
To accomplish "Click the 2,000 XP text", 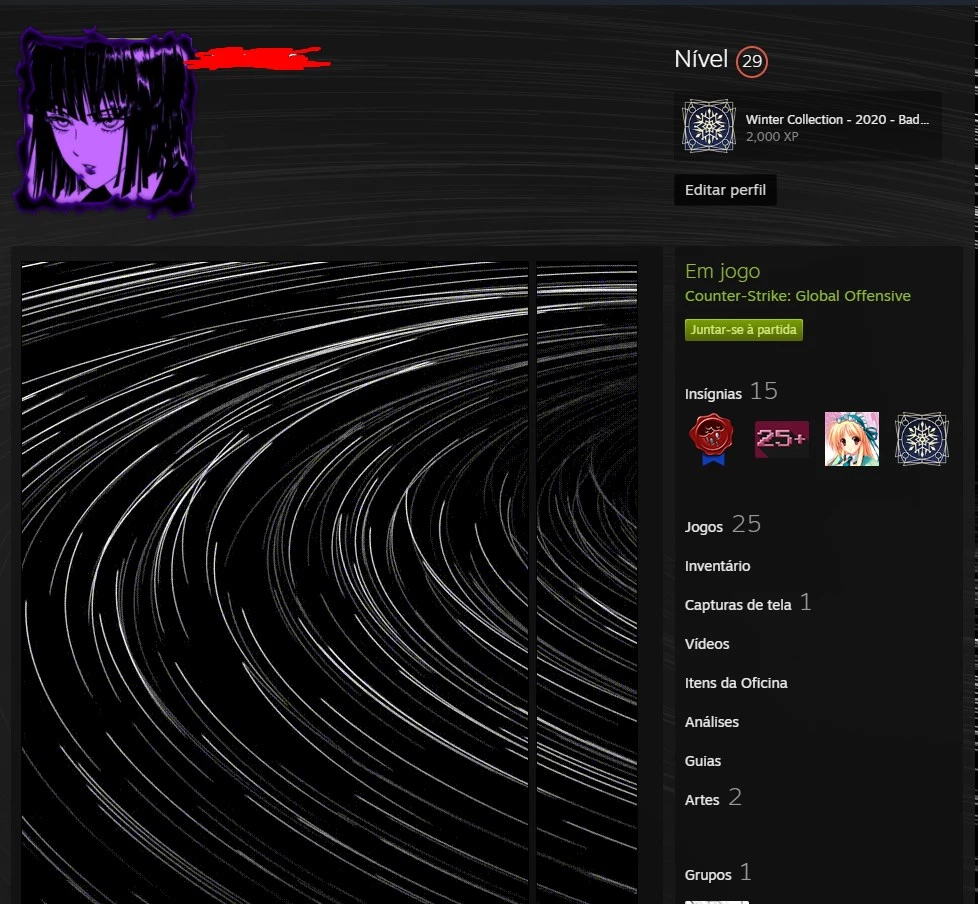I will (772, 137).
